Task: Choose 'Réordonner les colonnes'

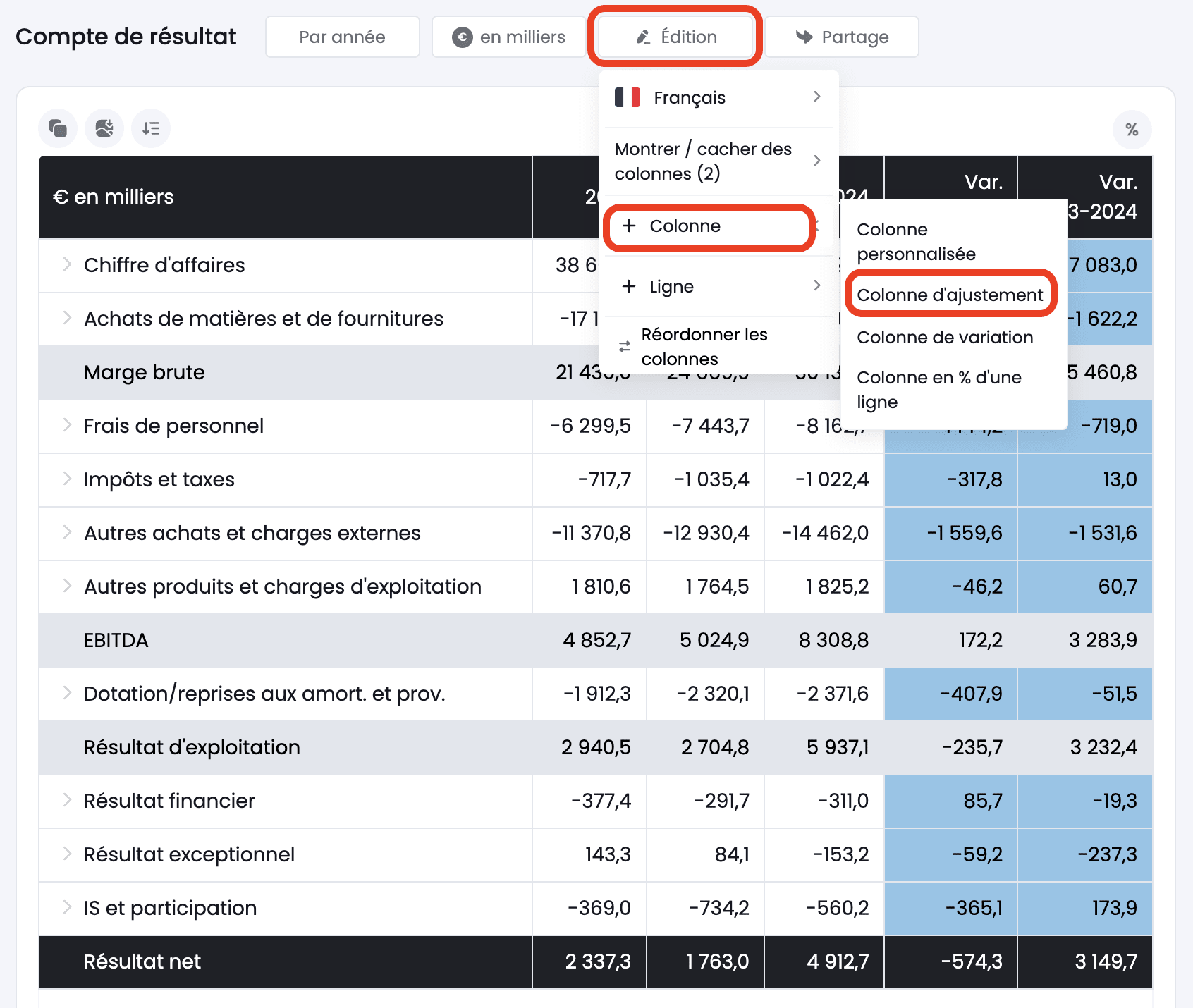Action: [719, 346]
